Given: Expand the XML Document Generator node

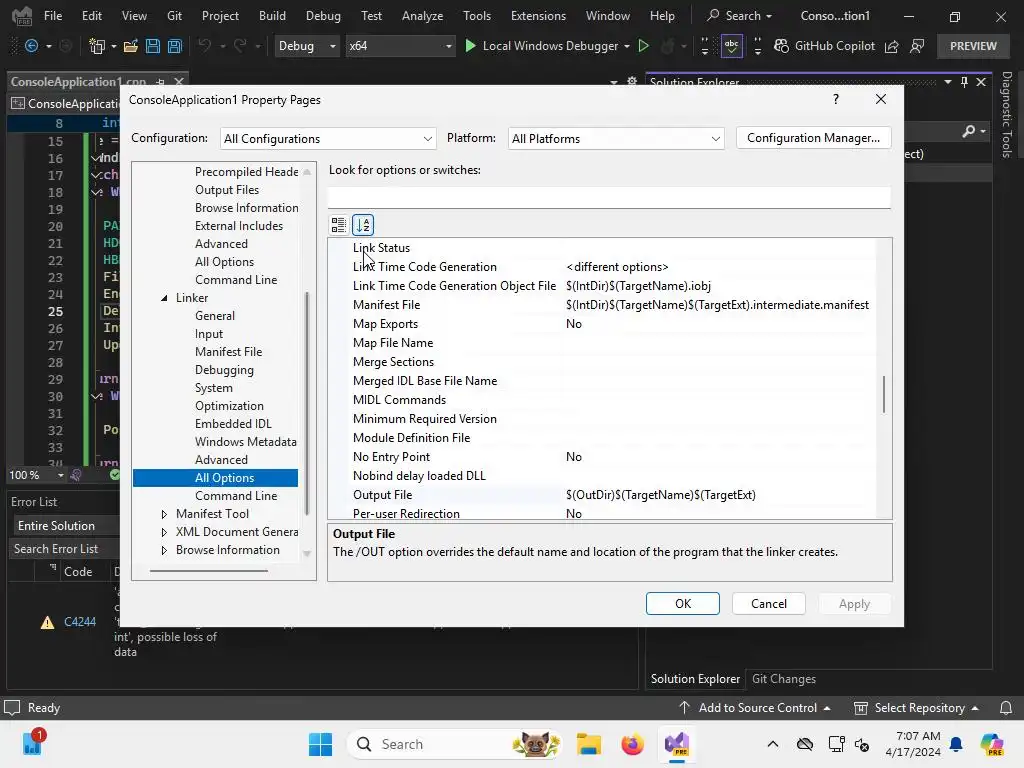Looking at the screenshot, I should 164,532.
